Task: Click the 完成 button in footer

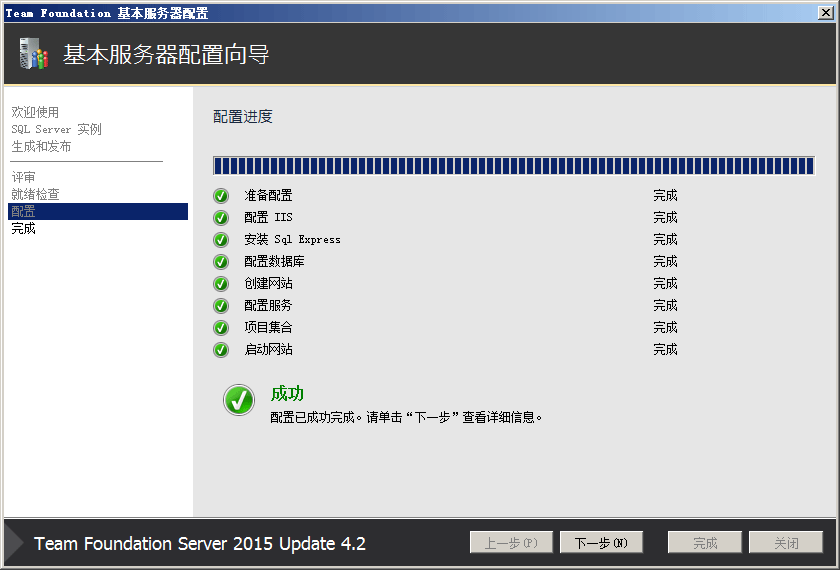Action: tap(704, 543)
